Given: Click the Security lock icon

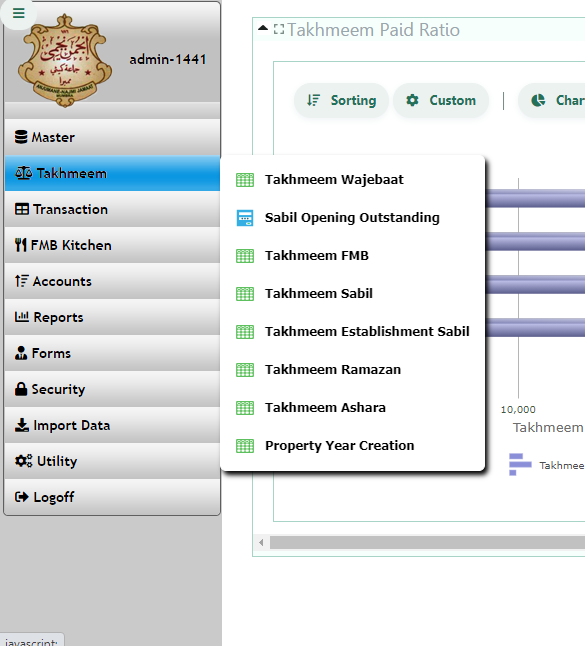Looking at the screenshot, I should 21,389.
